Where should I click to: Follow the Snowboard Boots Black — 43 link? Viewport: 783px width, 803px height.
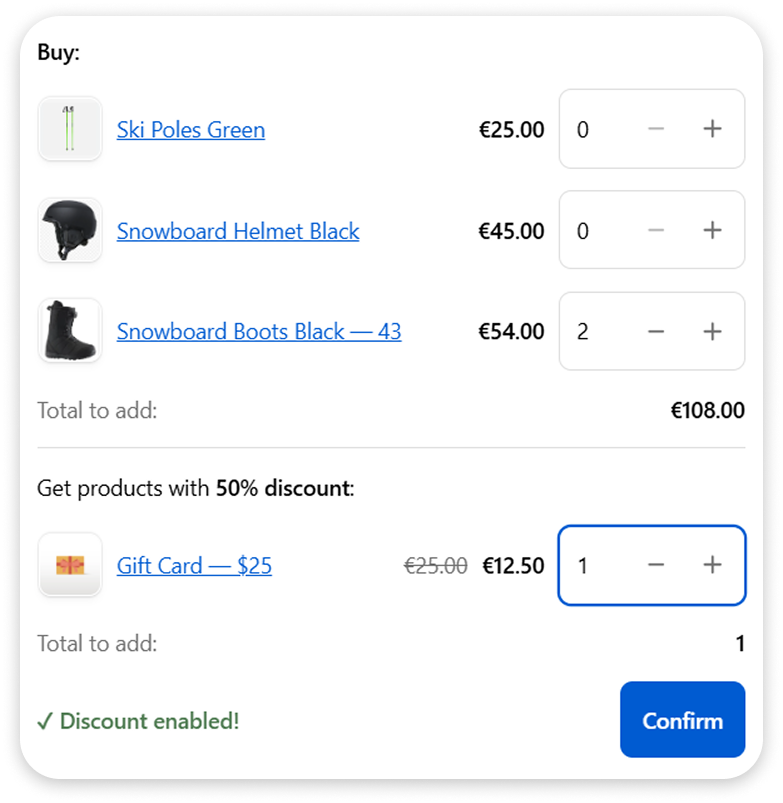click(259, 332)
